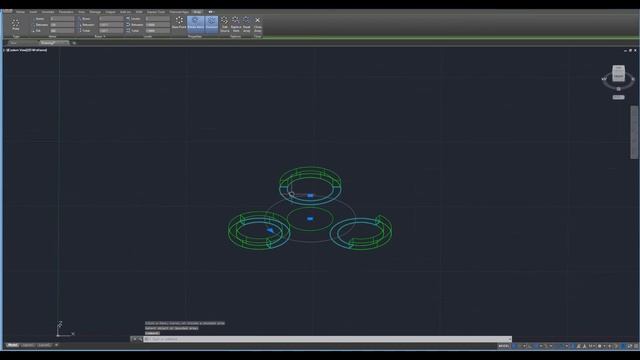
Task: Pick the Base Point tool
Action: pos(179,23)
